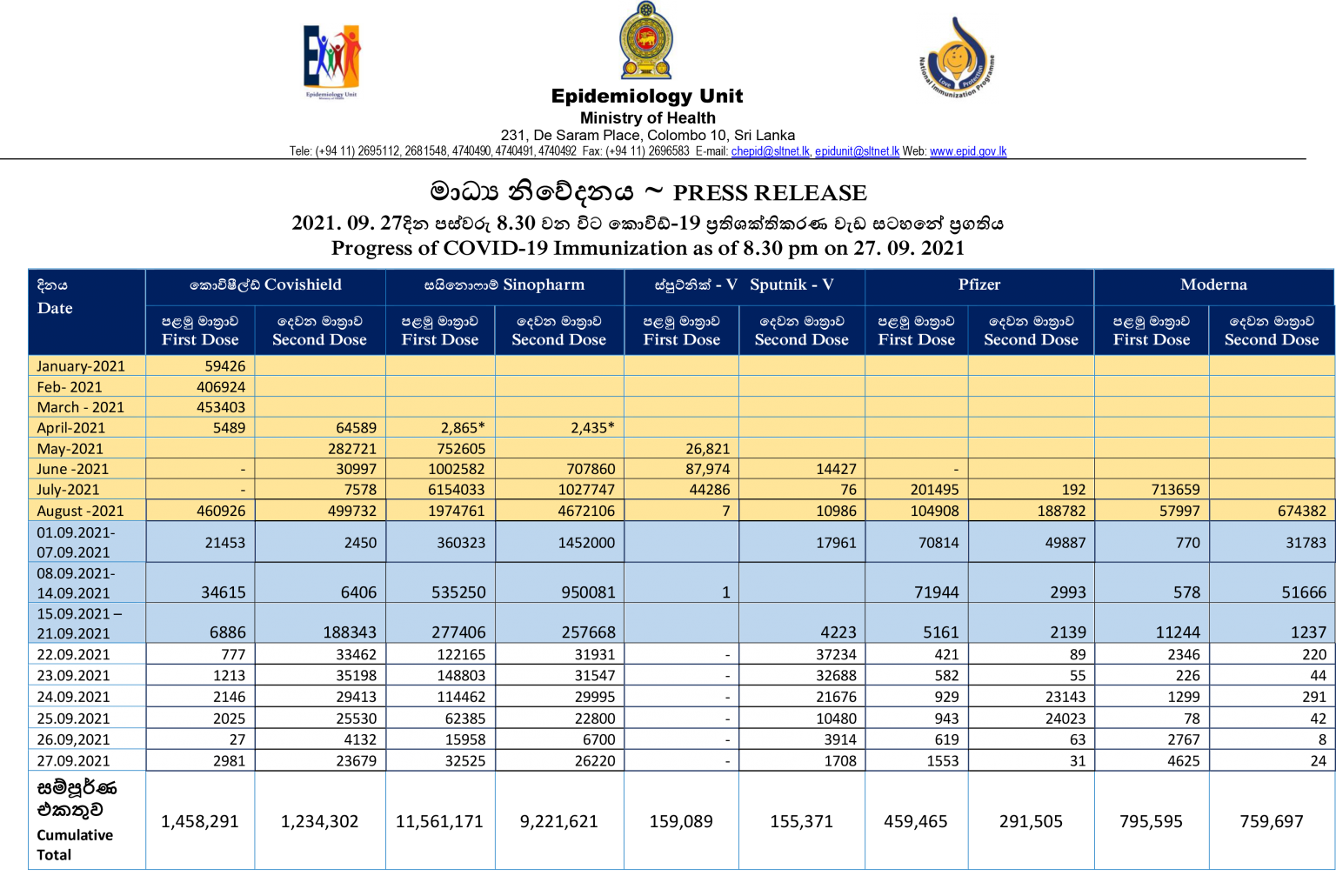Click the value '453403' in March row
1336x896 pixels.
[221, 407]
